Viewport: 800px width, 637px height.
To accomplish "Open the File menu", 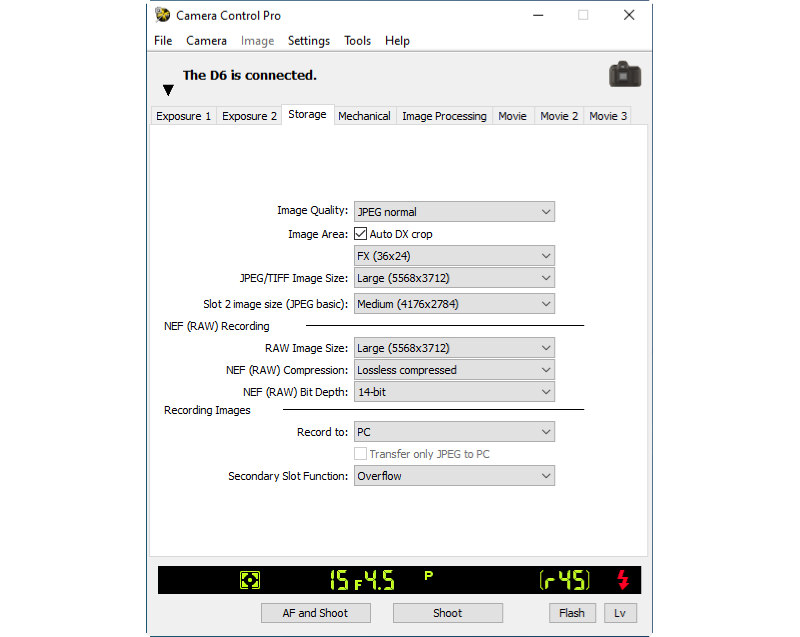I will [163, 41].
